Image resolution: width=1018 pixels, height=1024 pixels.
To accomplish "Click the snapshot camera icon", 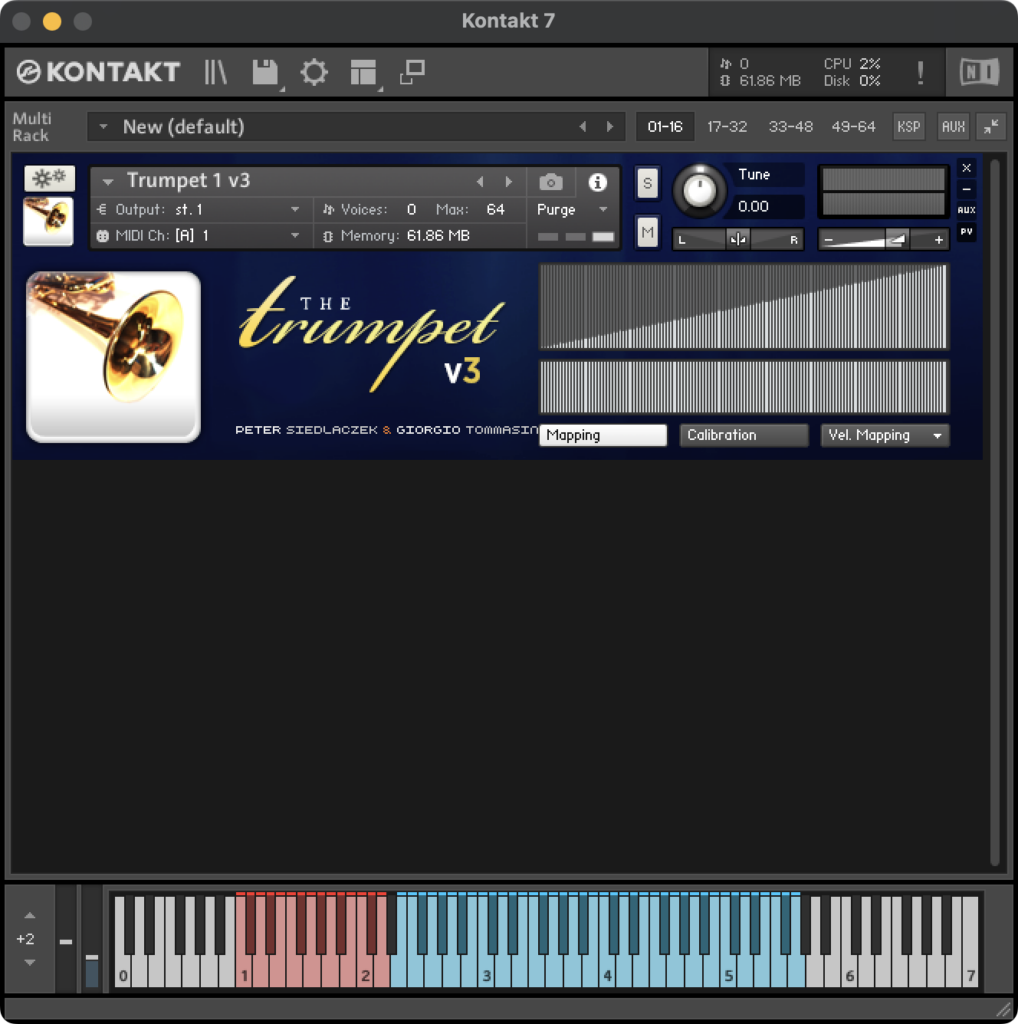I will click(550, 182).
